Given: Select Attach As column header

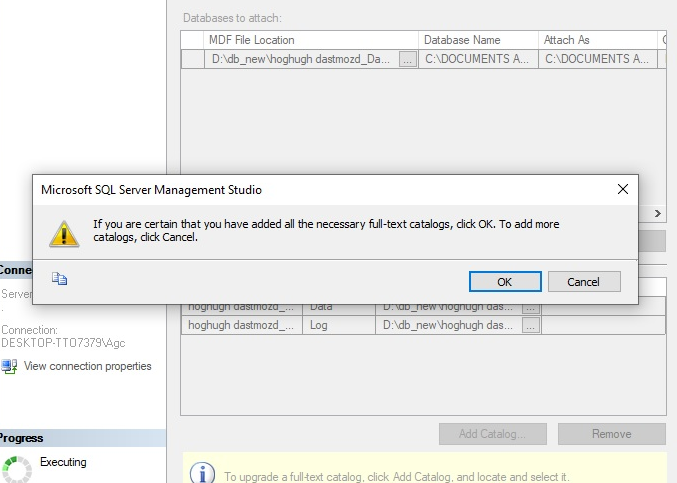Looking at the screenshot, I should coord(598,40).
